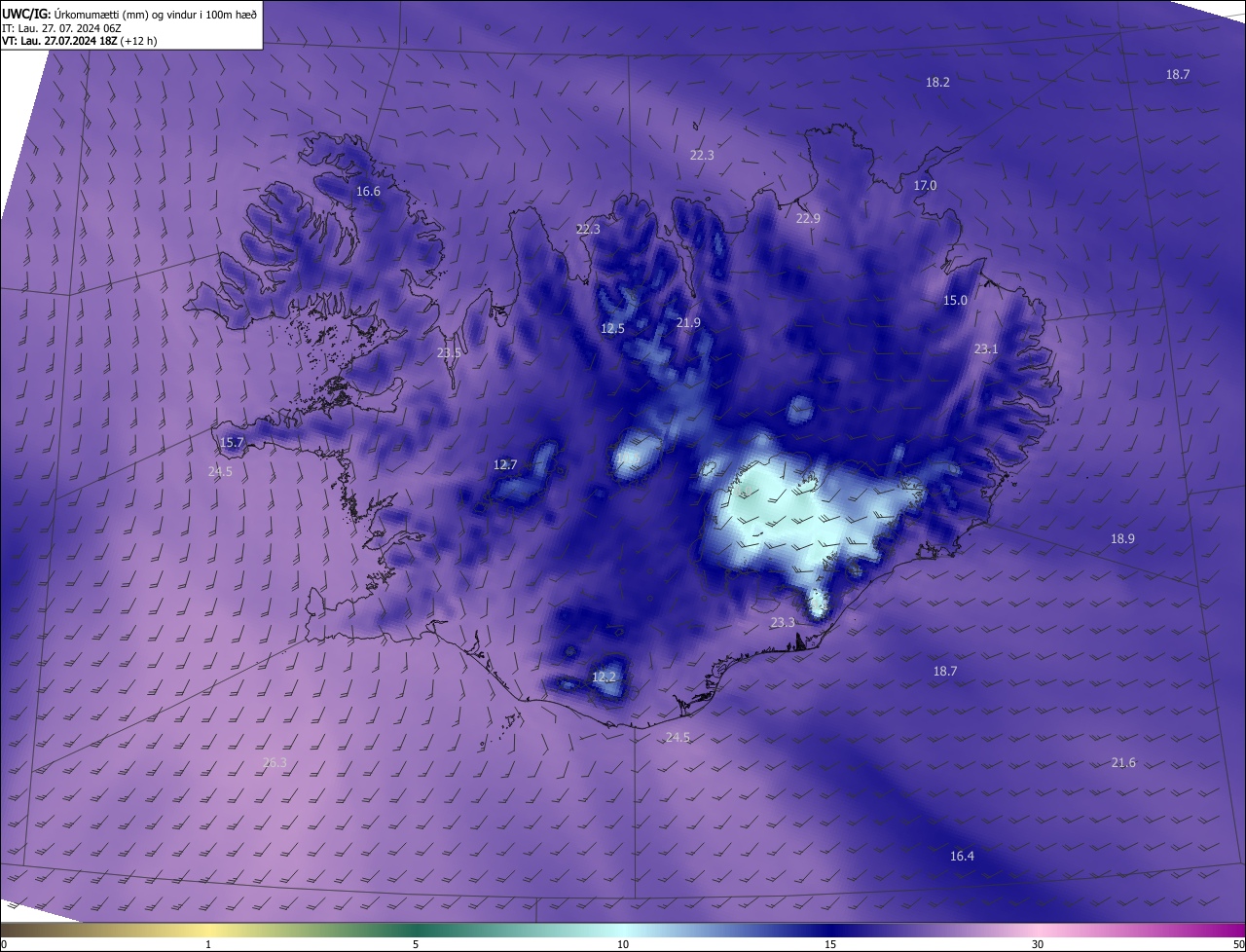Pick the 15.0 value label
Viewport: 1246px width, 952px height.
coord(955,301)
